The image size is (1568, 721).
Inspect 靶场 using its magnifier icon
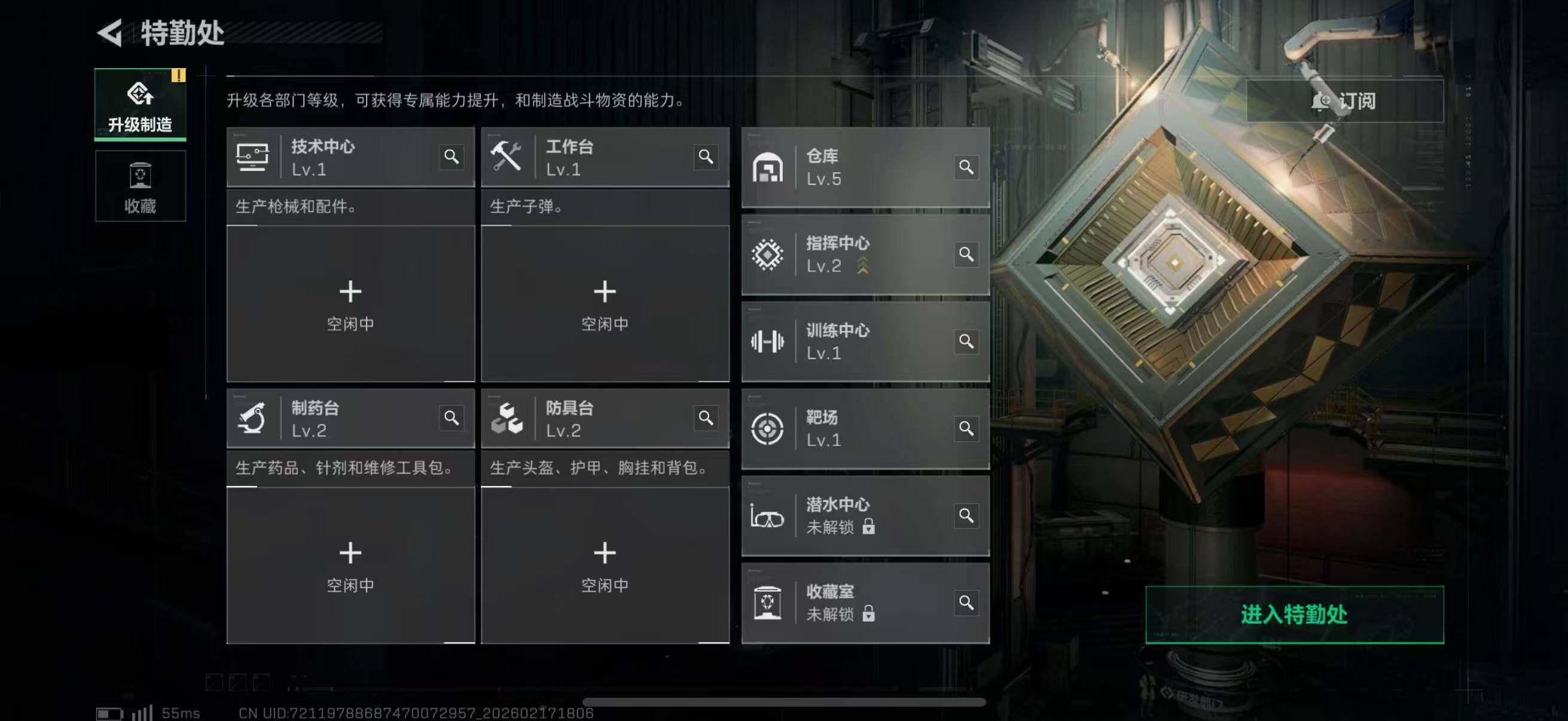966,428
